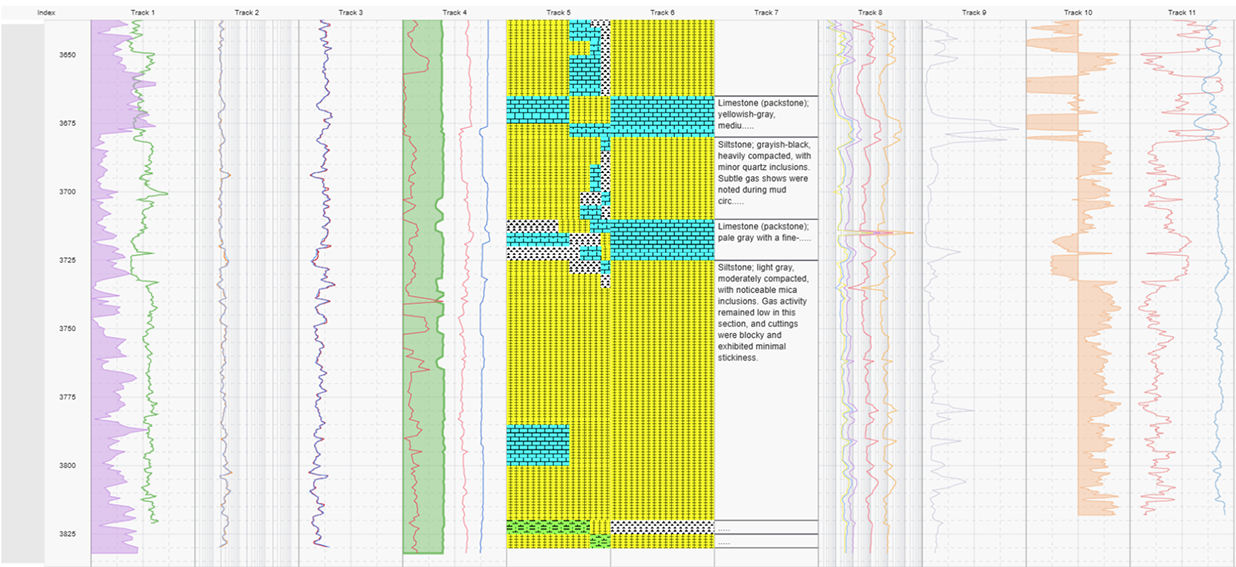Select the Track 5 header
Image resolution: width=1236 pixels, height=567 pixels.
[558, 12]
